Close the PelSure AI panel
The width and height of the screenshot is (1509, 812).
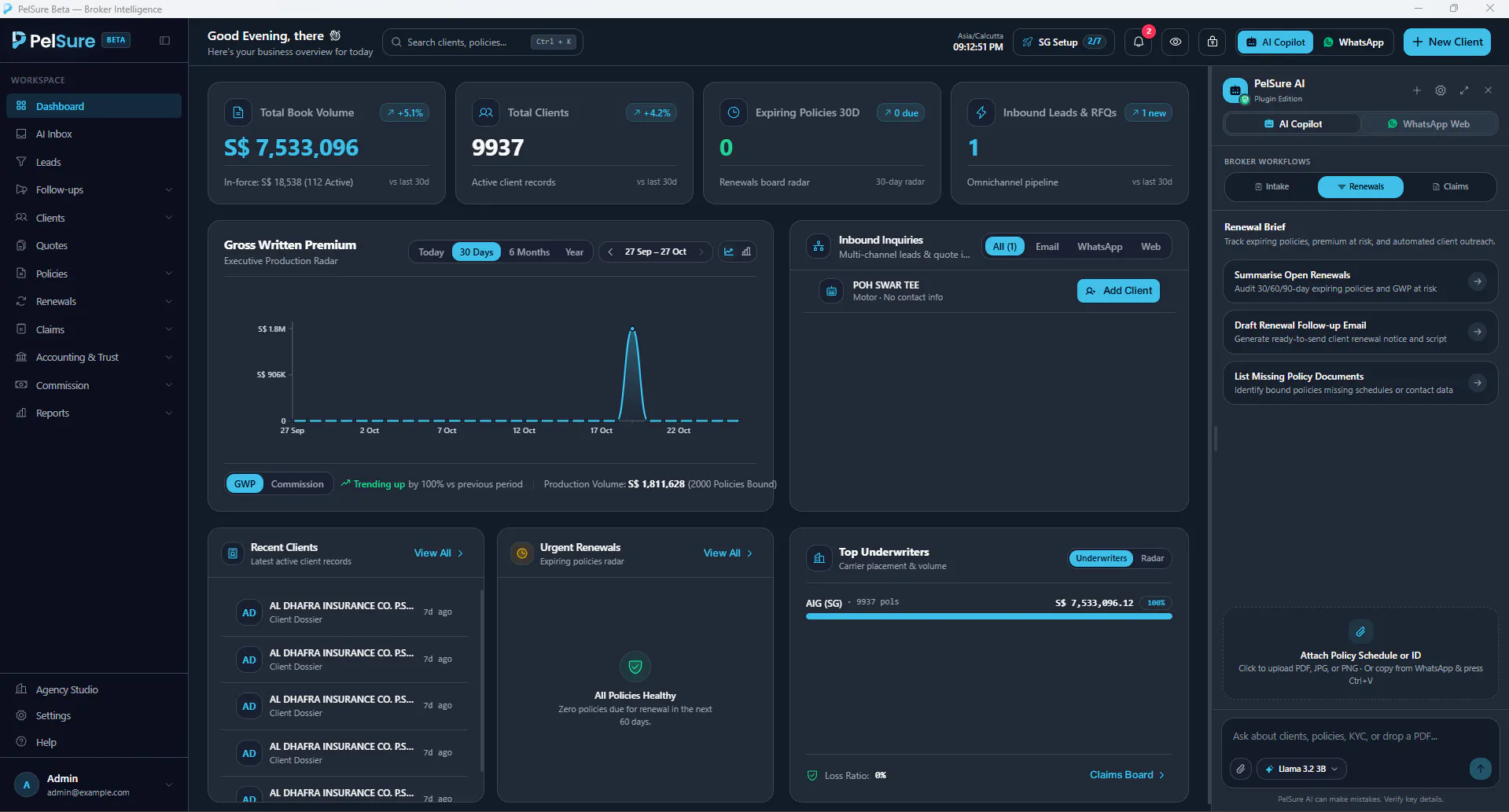point(1488,90)
